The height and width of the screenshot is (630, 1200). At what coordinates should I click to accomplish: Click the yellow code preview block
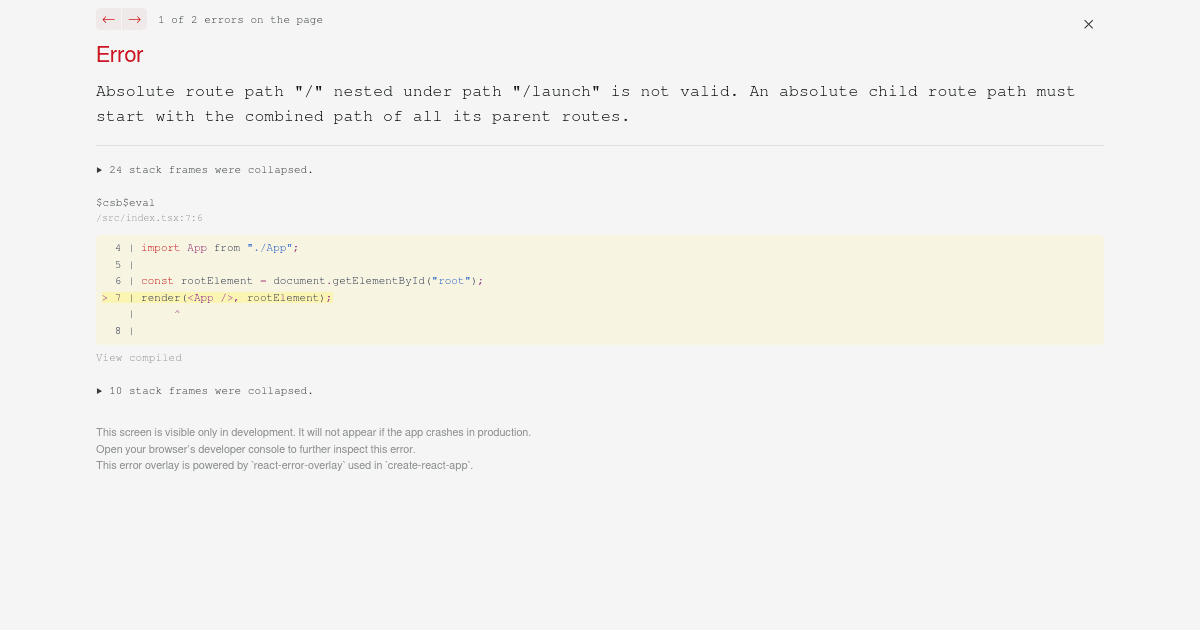point(600,290)
